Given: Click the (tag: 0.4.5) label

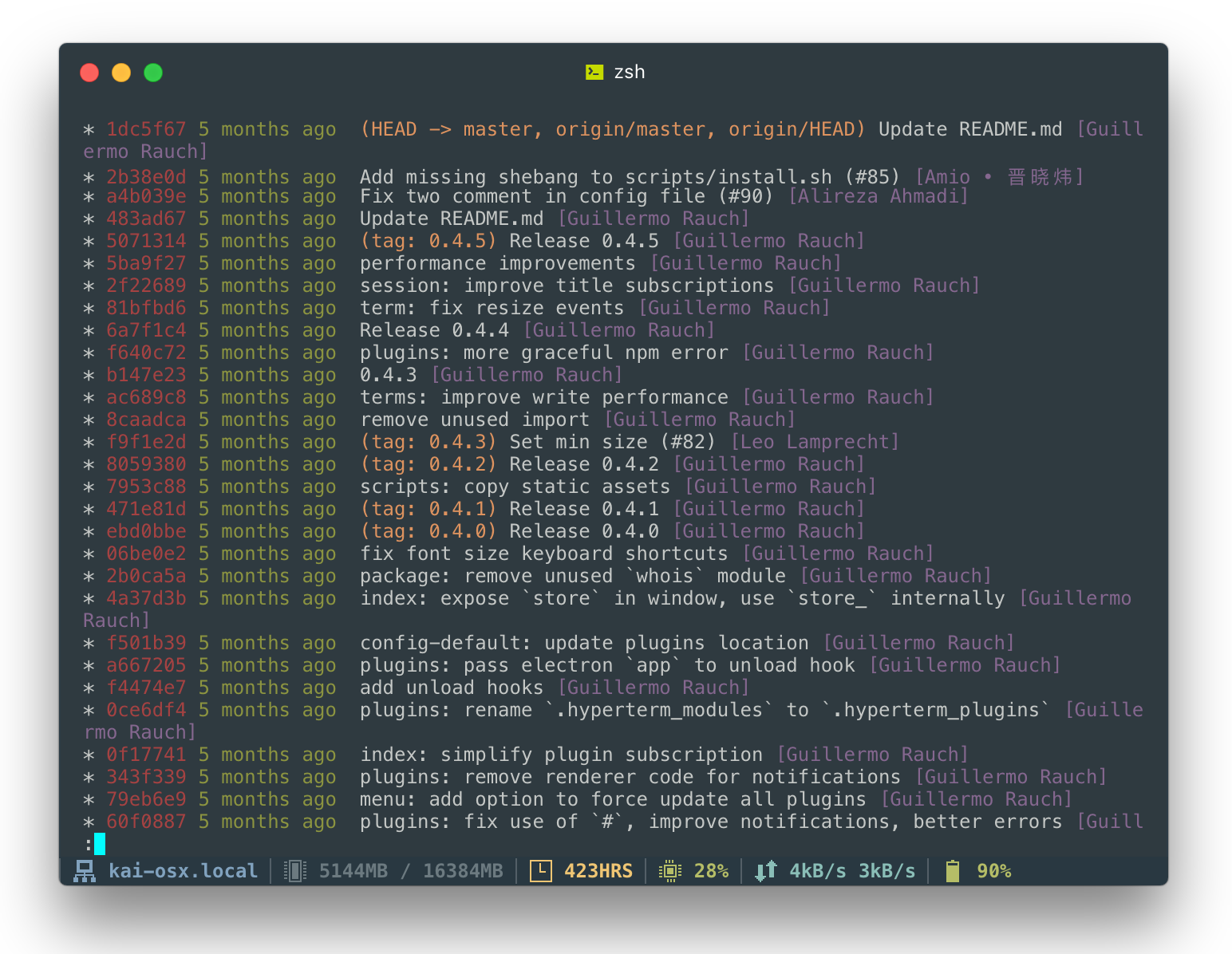Looking at the screenshot, I should pos(428,241).
